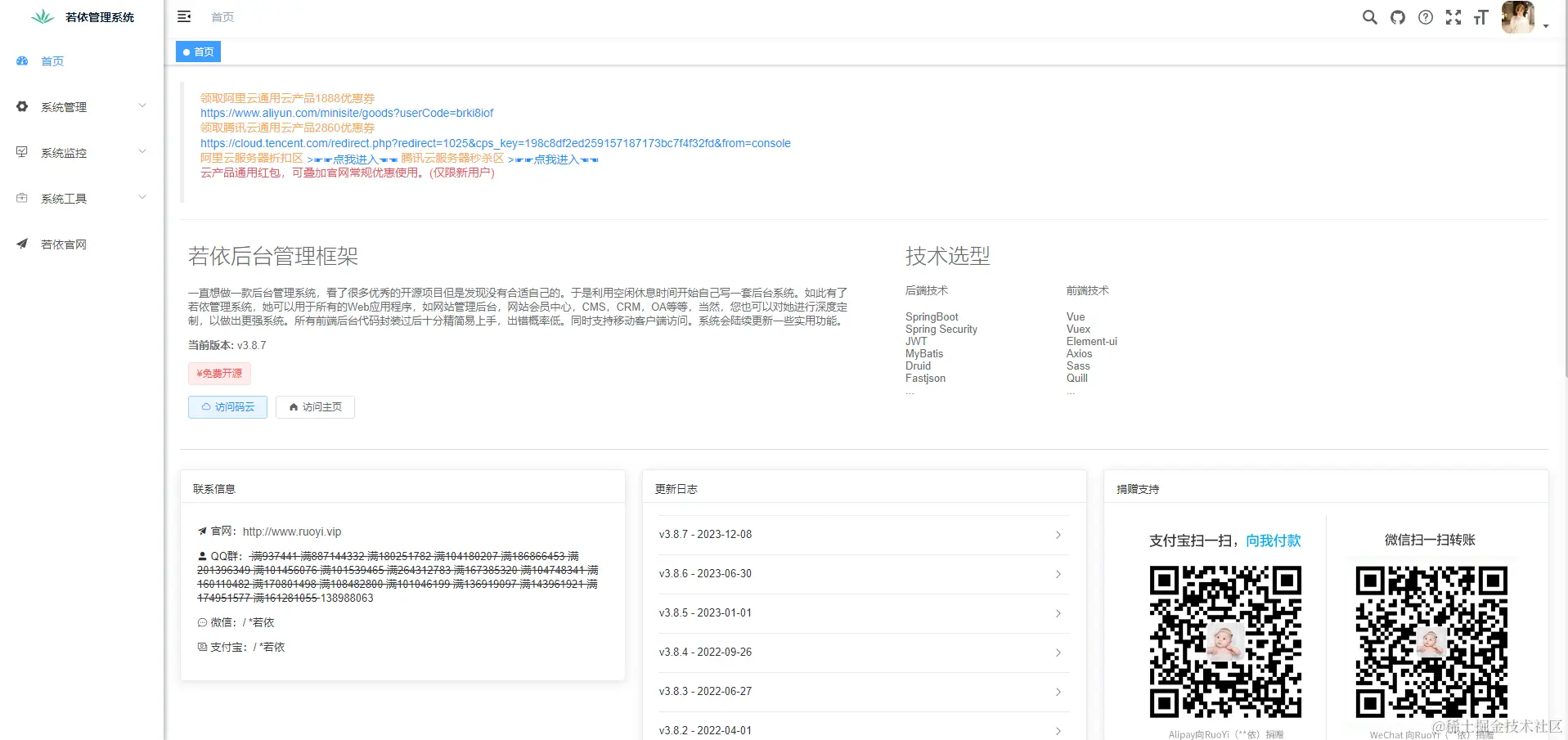Click Spring Security in backend tech list
The width and height of the screenshot is (1568, 740).
941,329
